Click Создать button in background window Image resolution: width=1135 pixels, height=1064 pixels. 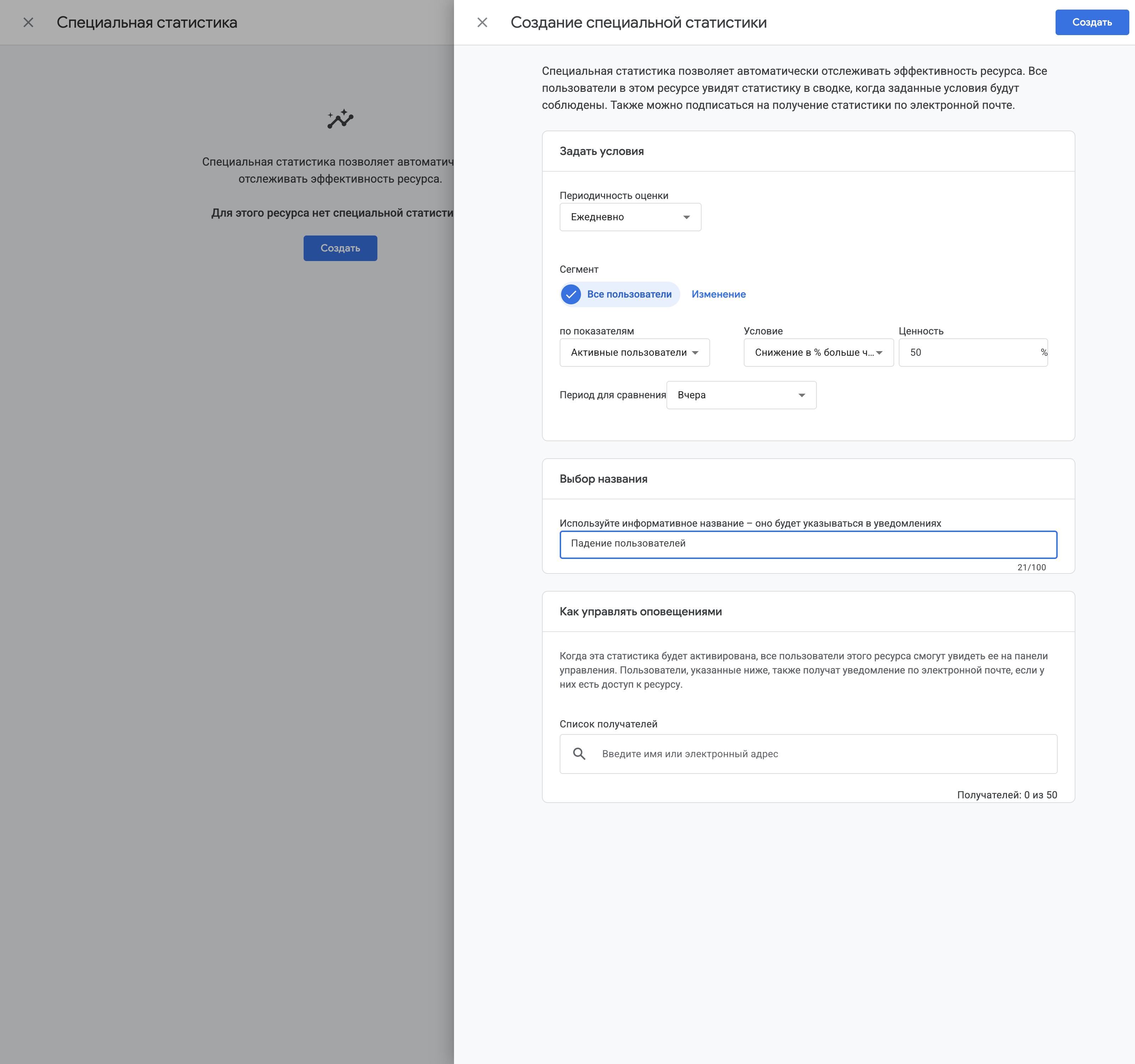tap(340, 248)
